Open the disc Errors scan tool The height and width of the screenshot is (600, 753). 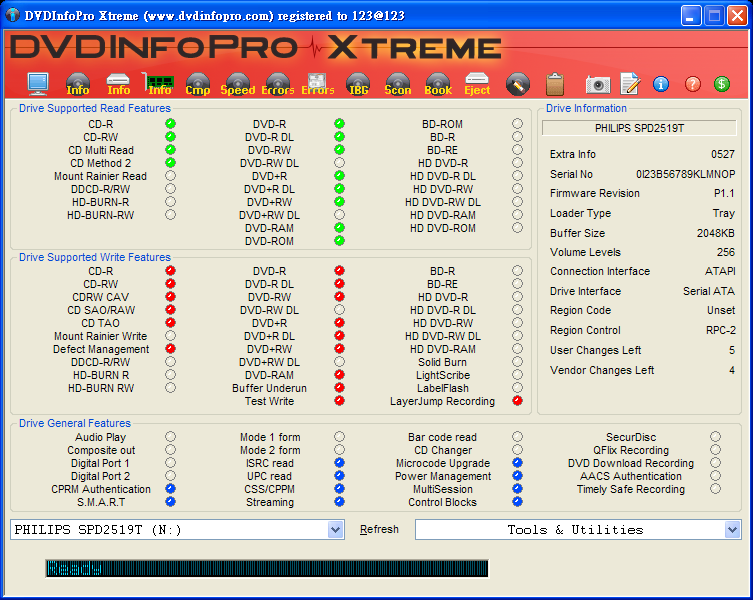click(x=278, y=84)
